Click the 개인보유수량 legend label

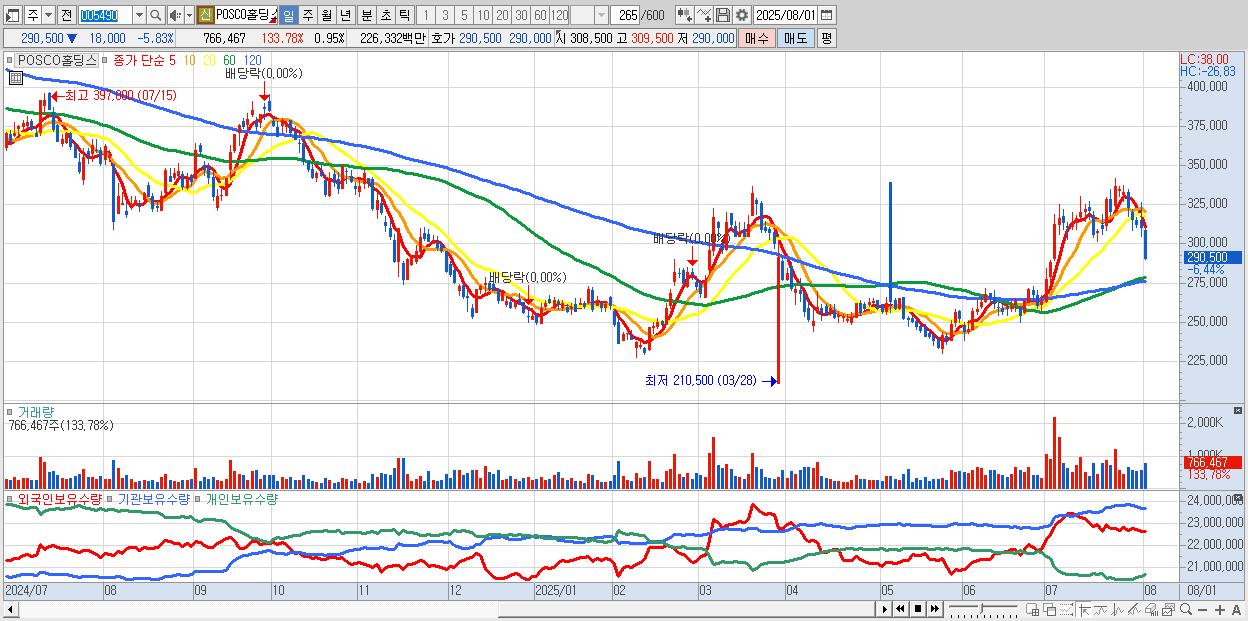tap(241, 498)
